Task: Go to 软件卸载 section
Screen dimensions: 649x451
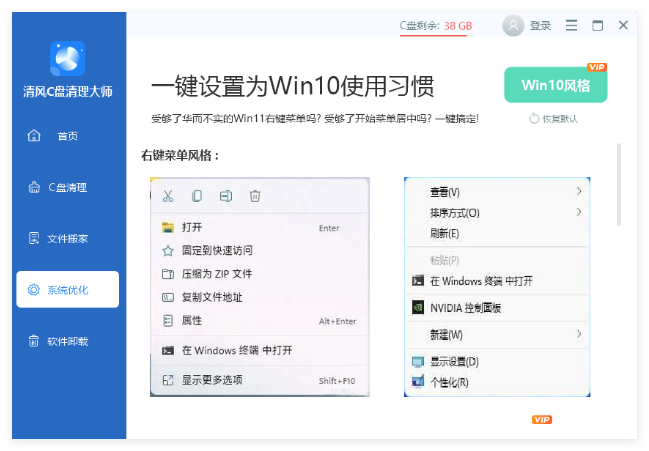Action: tap(67, 341)
